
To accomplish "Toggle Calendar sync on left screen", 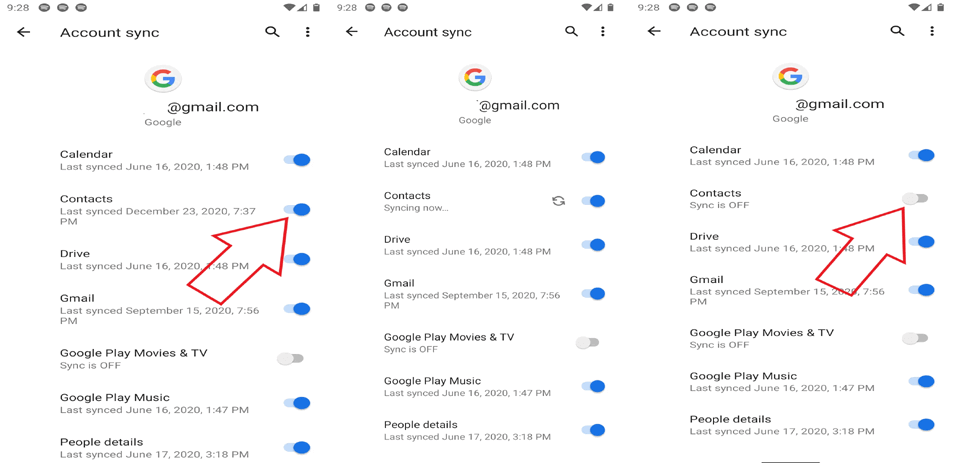I will (297, 160).
